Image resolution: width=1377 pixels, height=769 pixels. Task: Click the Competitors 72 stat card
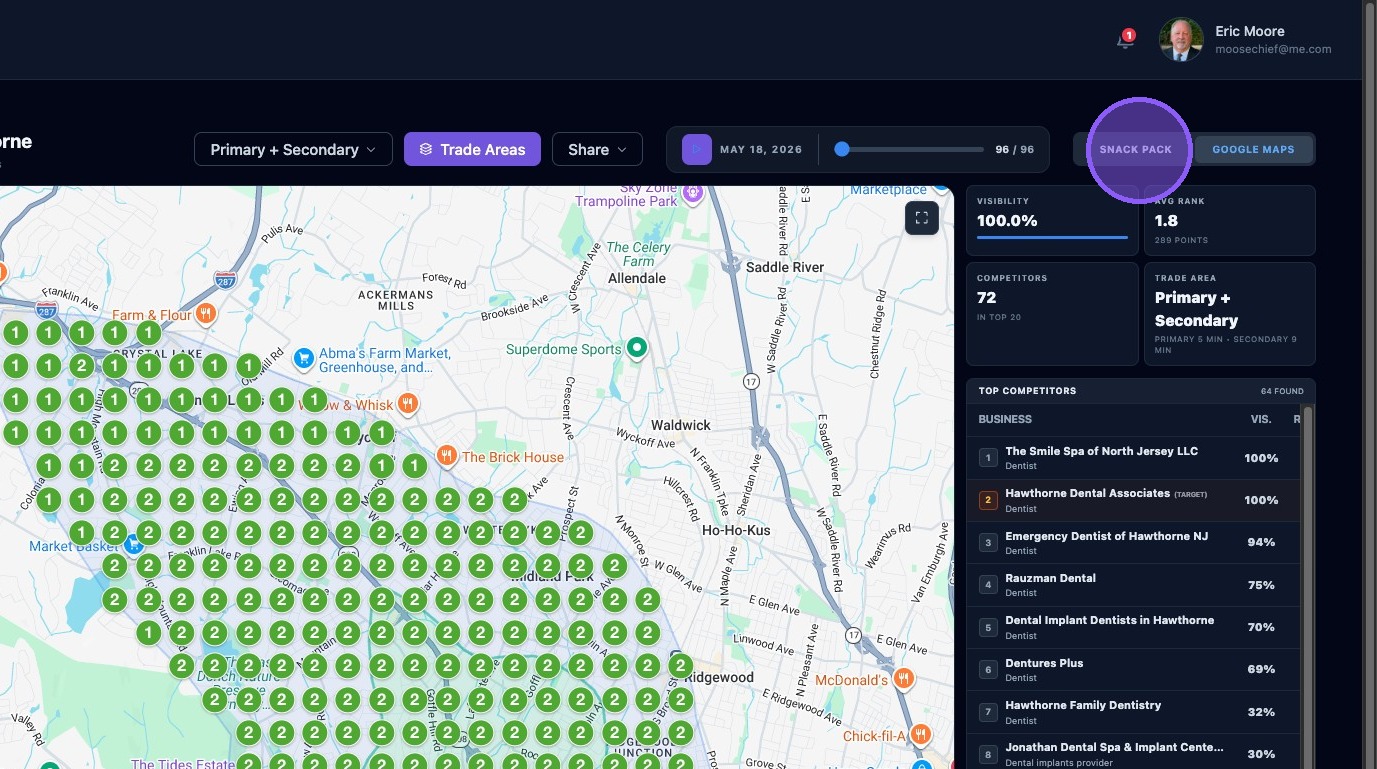(1052, 313)
